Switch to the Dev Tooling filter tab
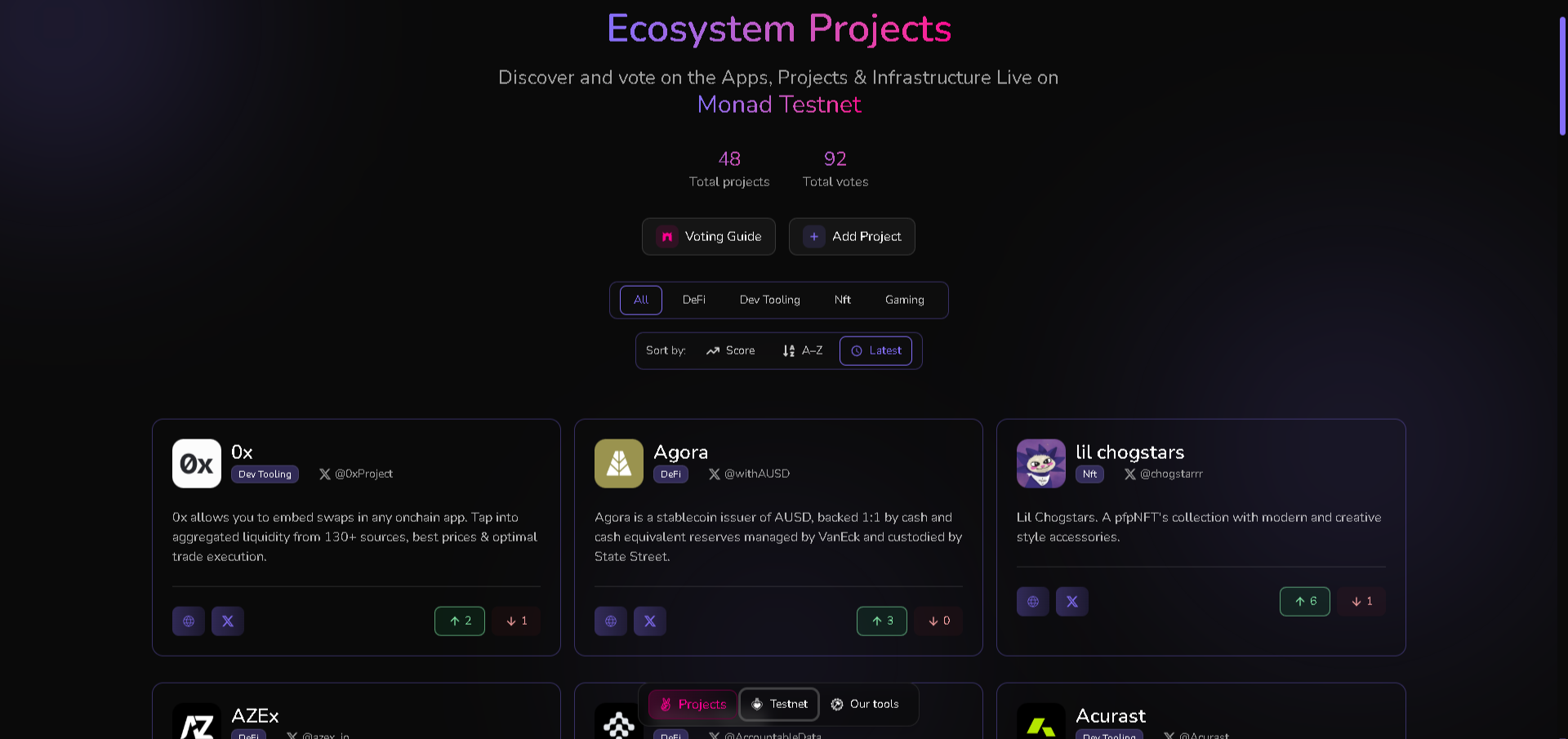This screenshot has width=1568, height=739. point(769,300)
